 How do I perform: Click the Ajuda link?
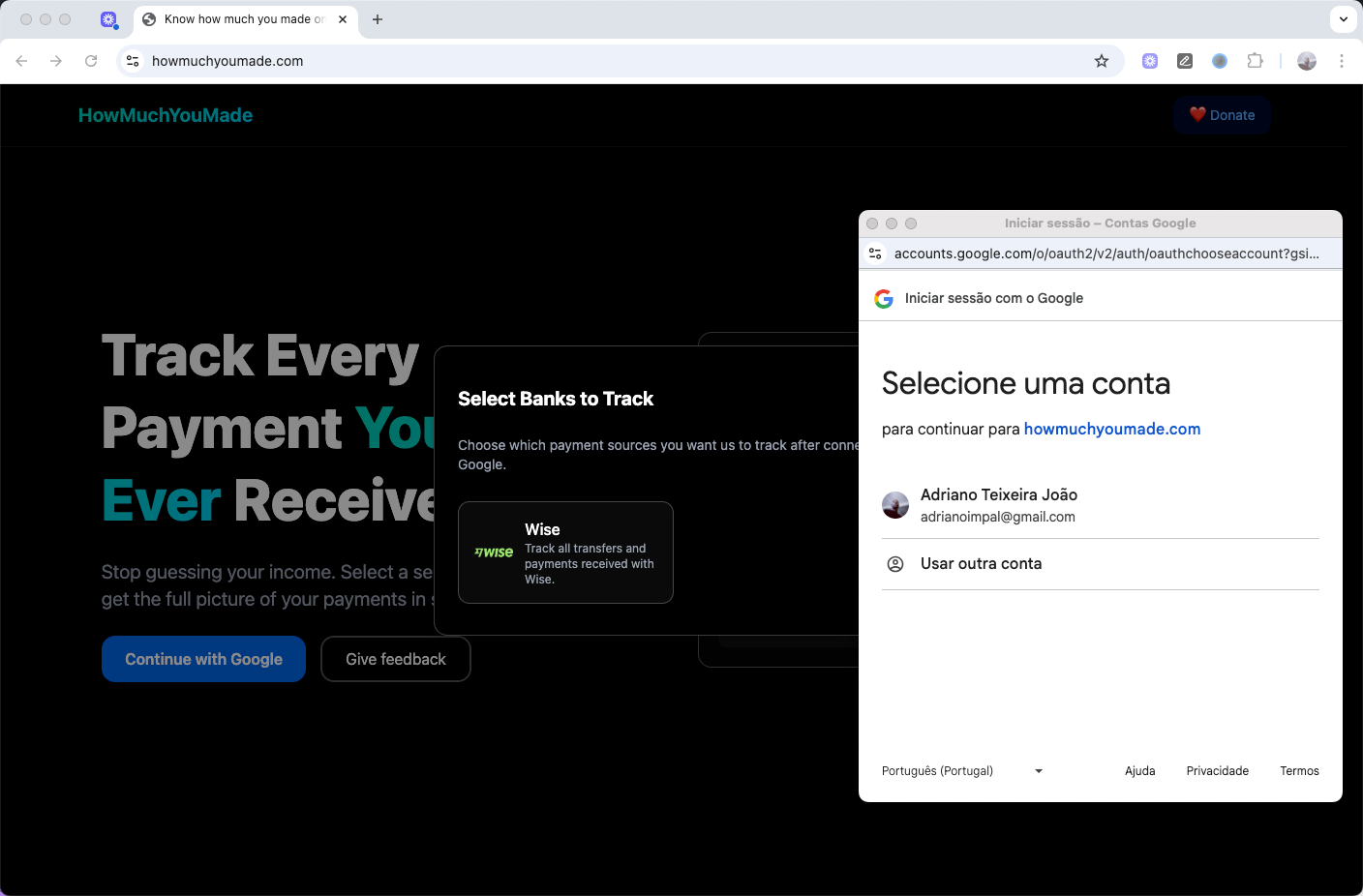[1140, 771]
